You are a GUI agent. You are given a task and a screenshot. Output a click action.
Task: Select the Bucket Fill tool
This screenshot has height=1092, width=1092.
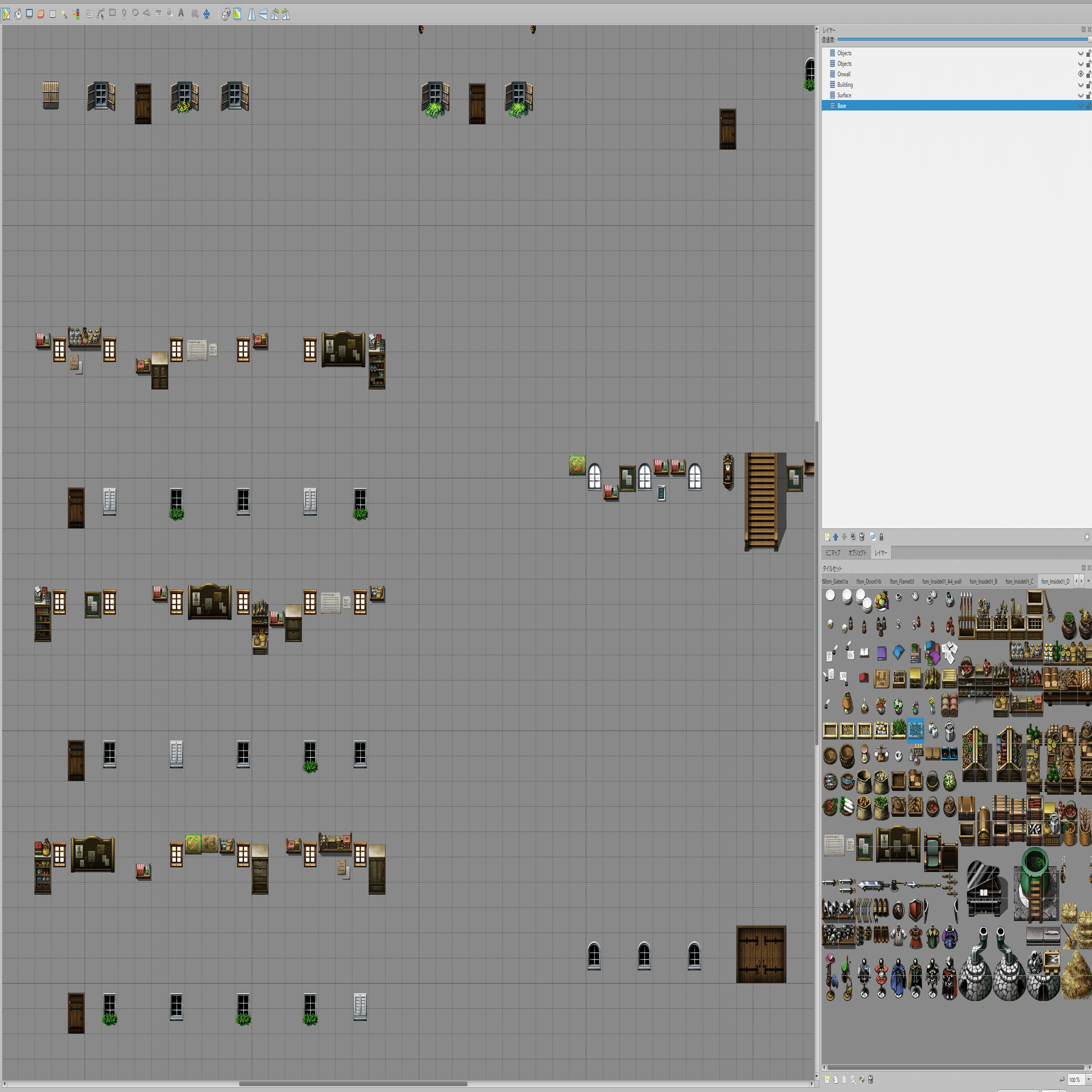(17, 14)
